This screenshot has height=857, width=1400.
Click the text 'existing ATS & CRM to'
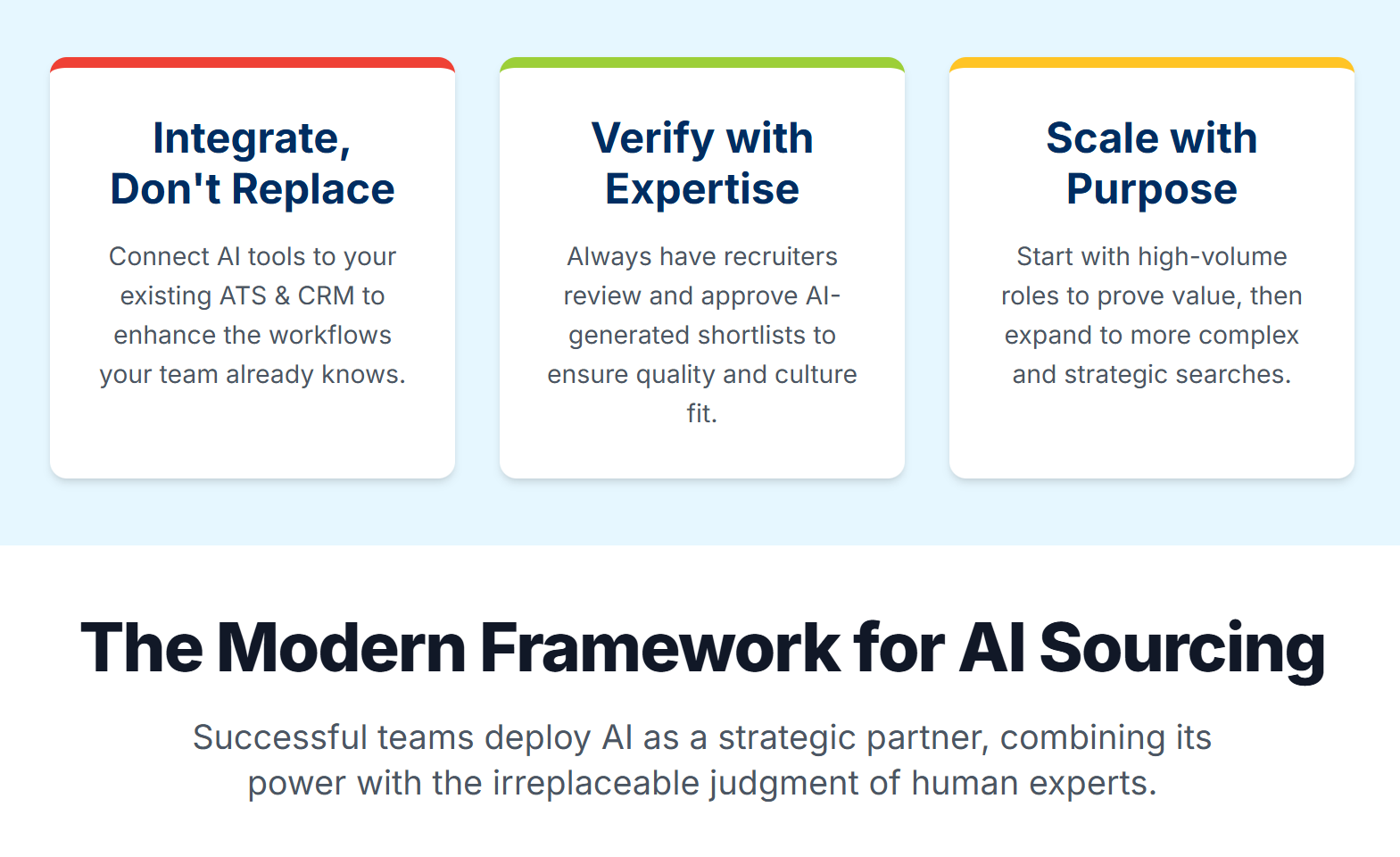point(253,295)
